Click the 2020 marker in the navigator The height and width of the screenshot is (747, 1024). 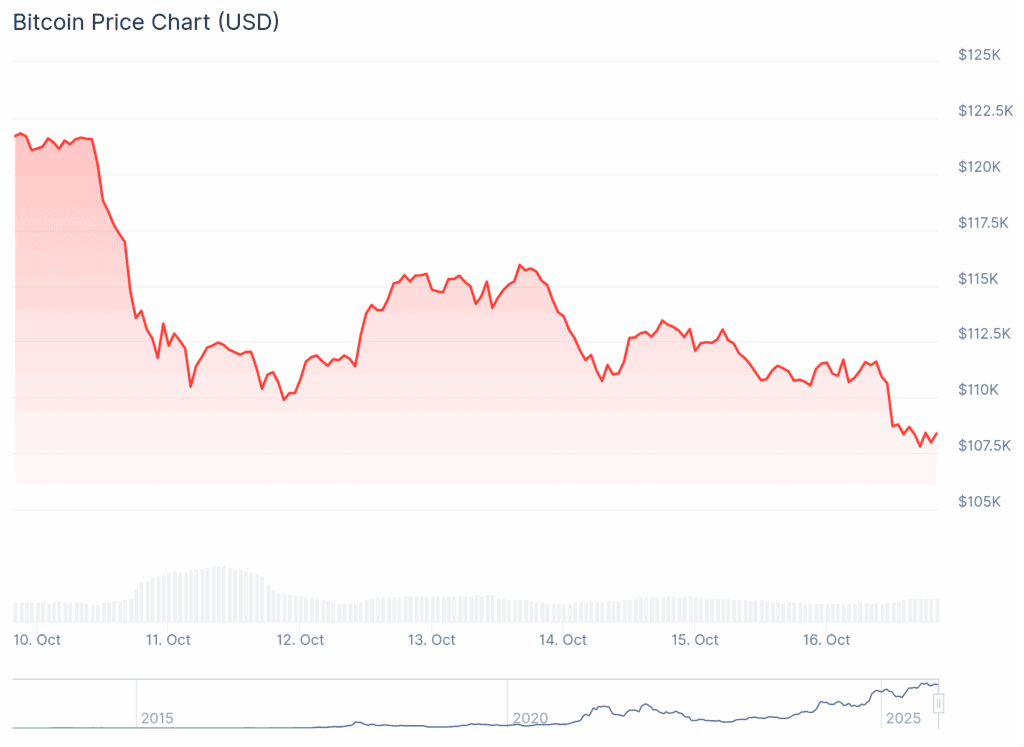tap(529, 718)
